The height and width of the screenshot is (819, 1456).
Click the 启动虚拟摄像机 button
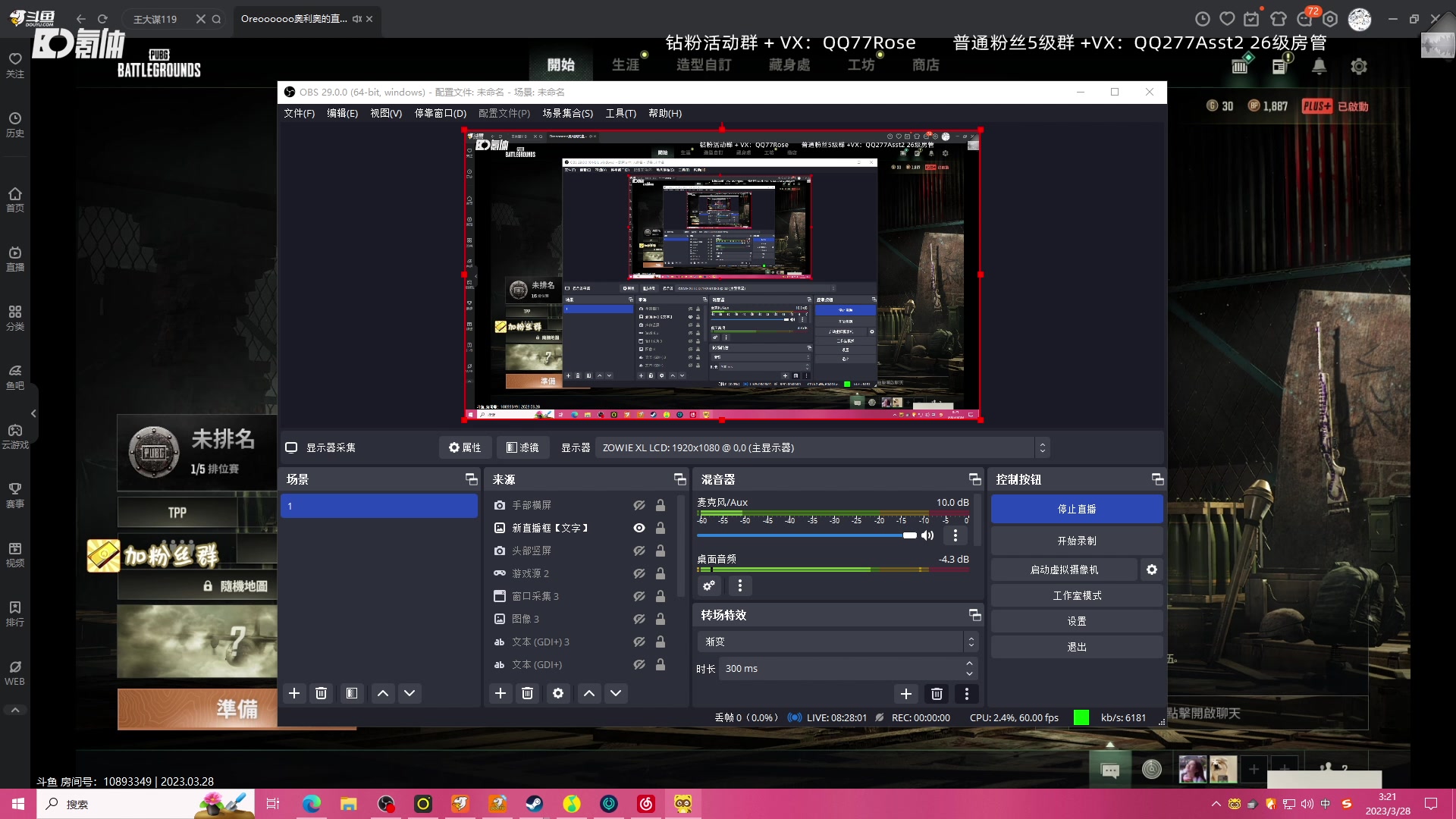tap(1064, 570)
